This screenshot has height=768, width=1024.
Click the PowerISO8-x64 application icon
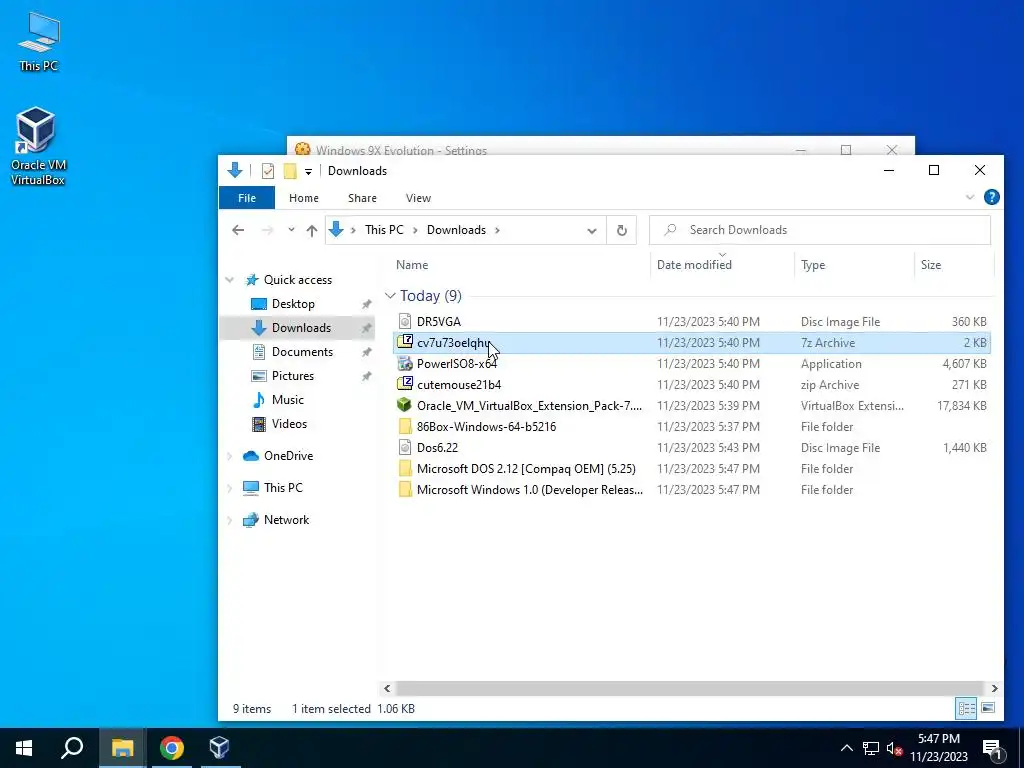click(405, 364)
